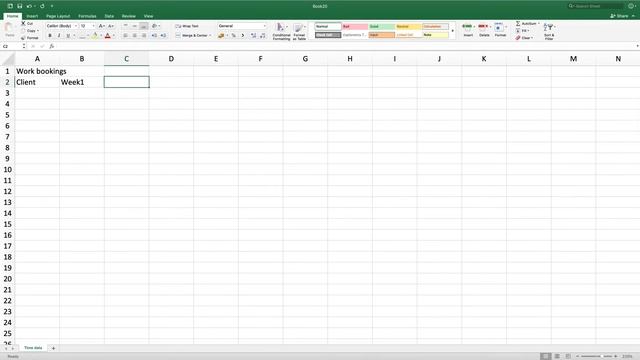Viewport: 640px width, 360px height.
Task: Cut the selection with scissors icon
Action: (23, 24)
